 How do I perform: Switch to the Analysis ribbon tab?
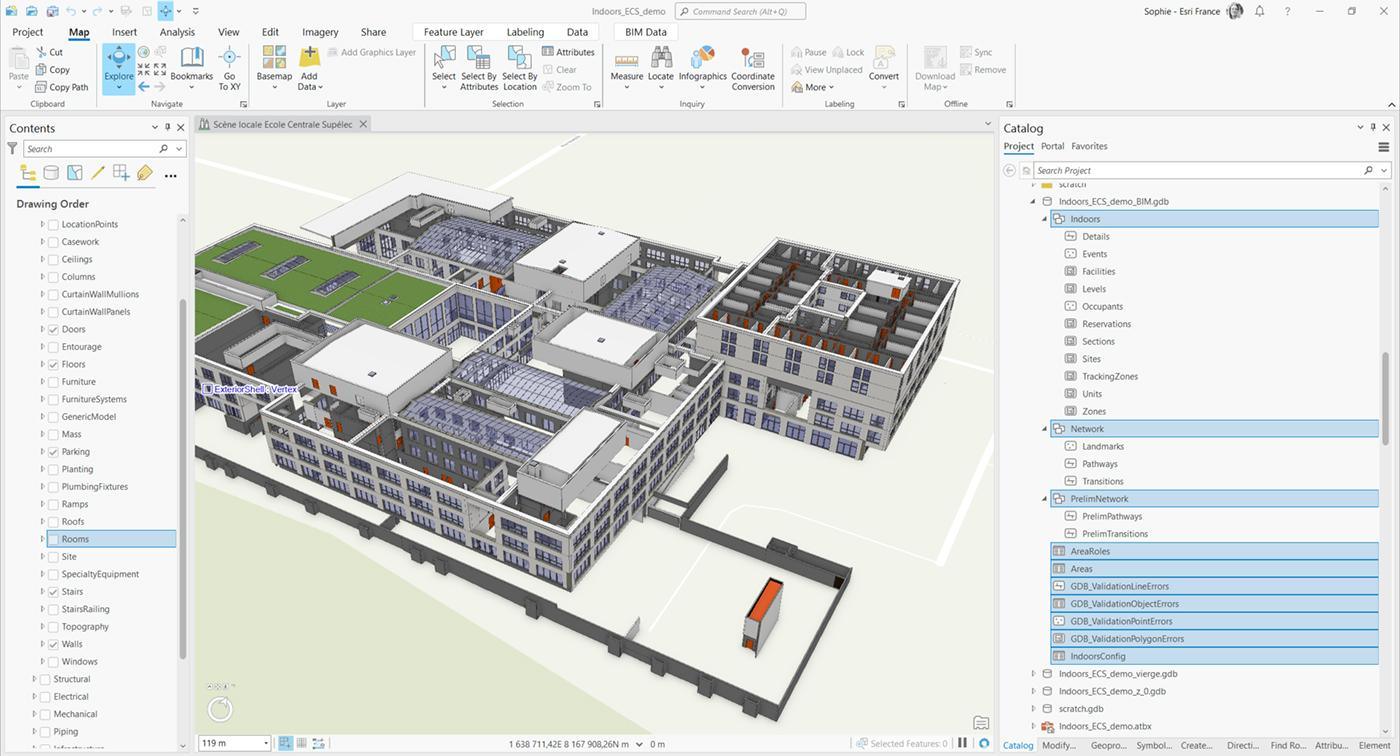[177, 32]
